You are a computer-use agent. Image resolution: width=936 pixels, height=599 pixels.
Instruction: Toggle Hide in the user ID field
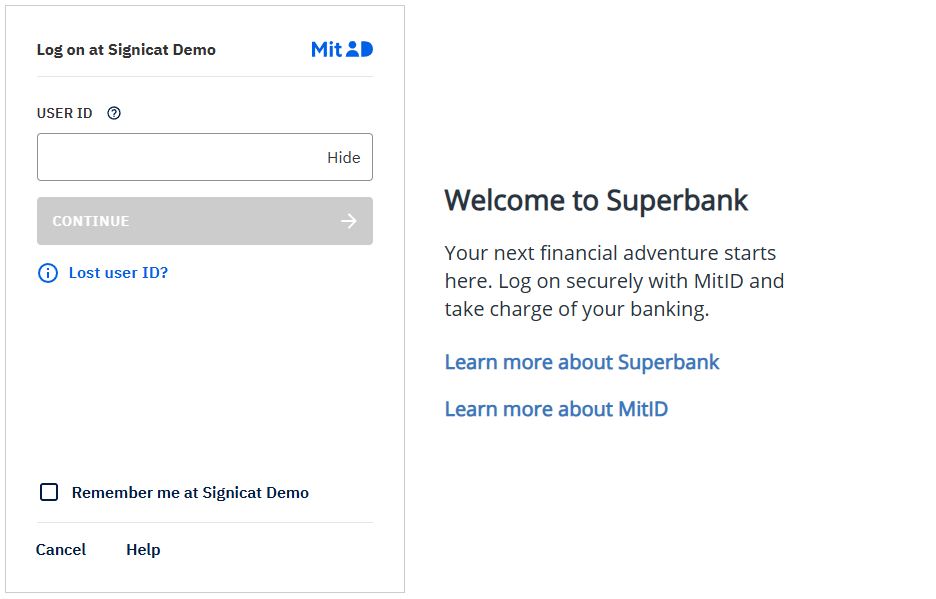coord(344,158)
